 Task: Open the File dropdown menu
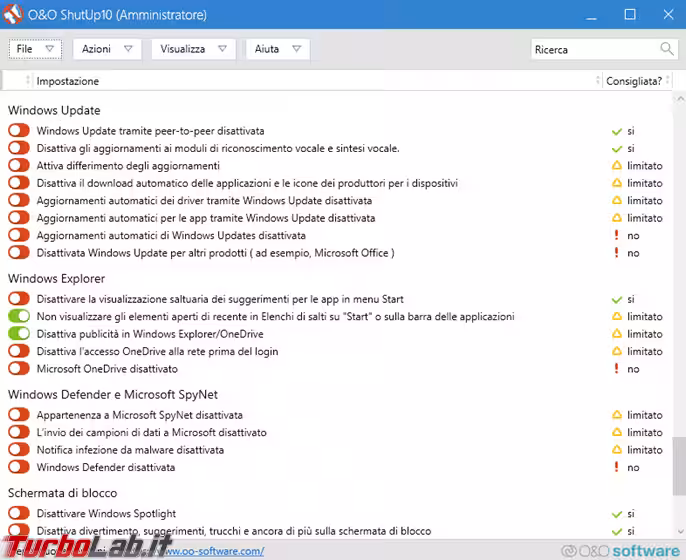pos(35,49)
